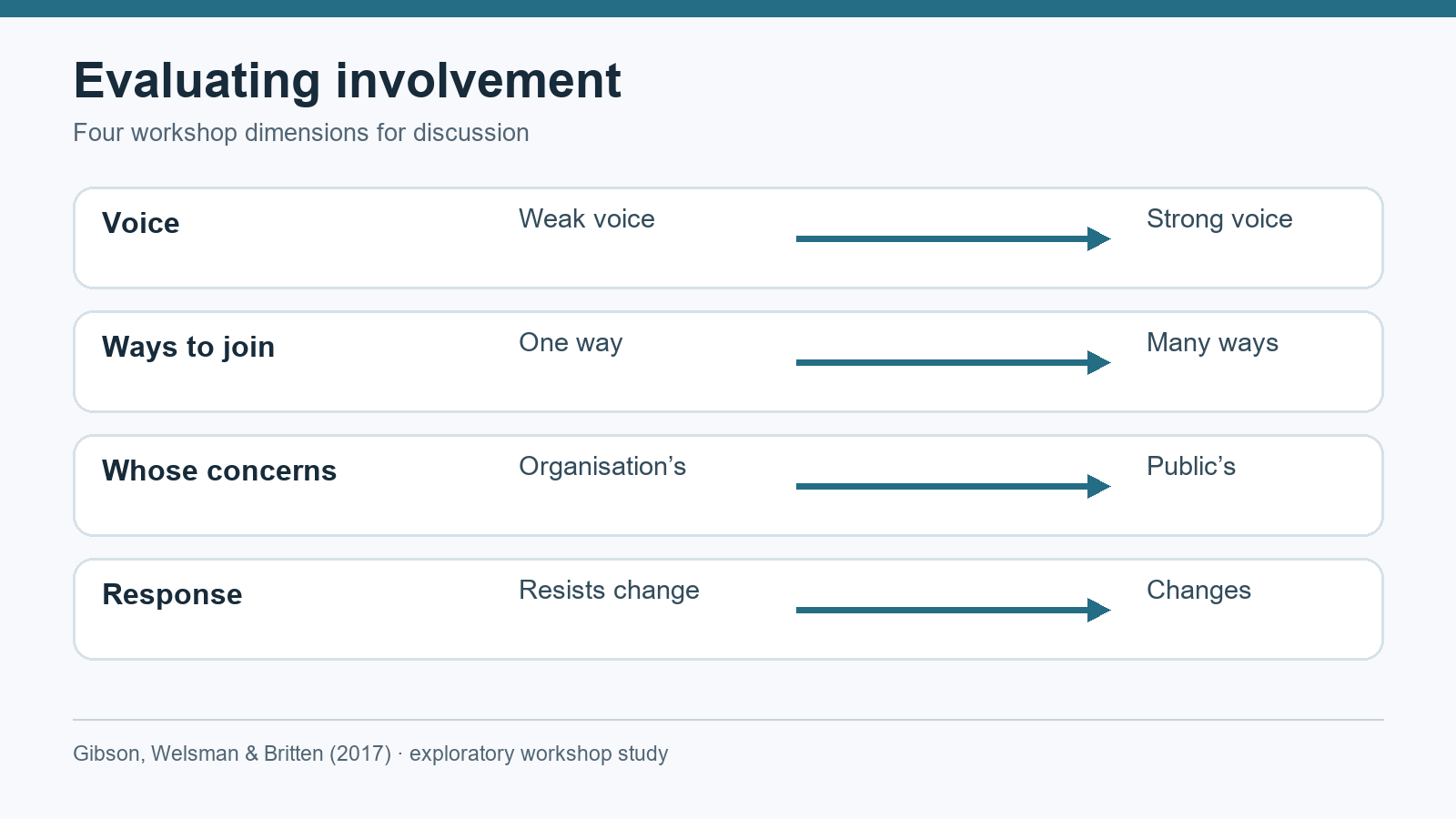Select the "Evaluating involvement" slide title
Screen dimensions: 1456x819
(347, 80)
